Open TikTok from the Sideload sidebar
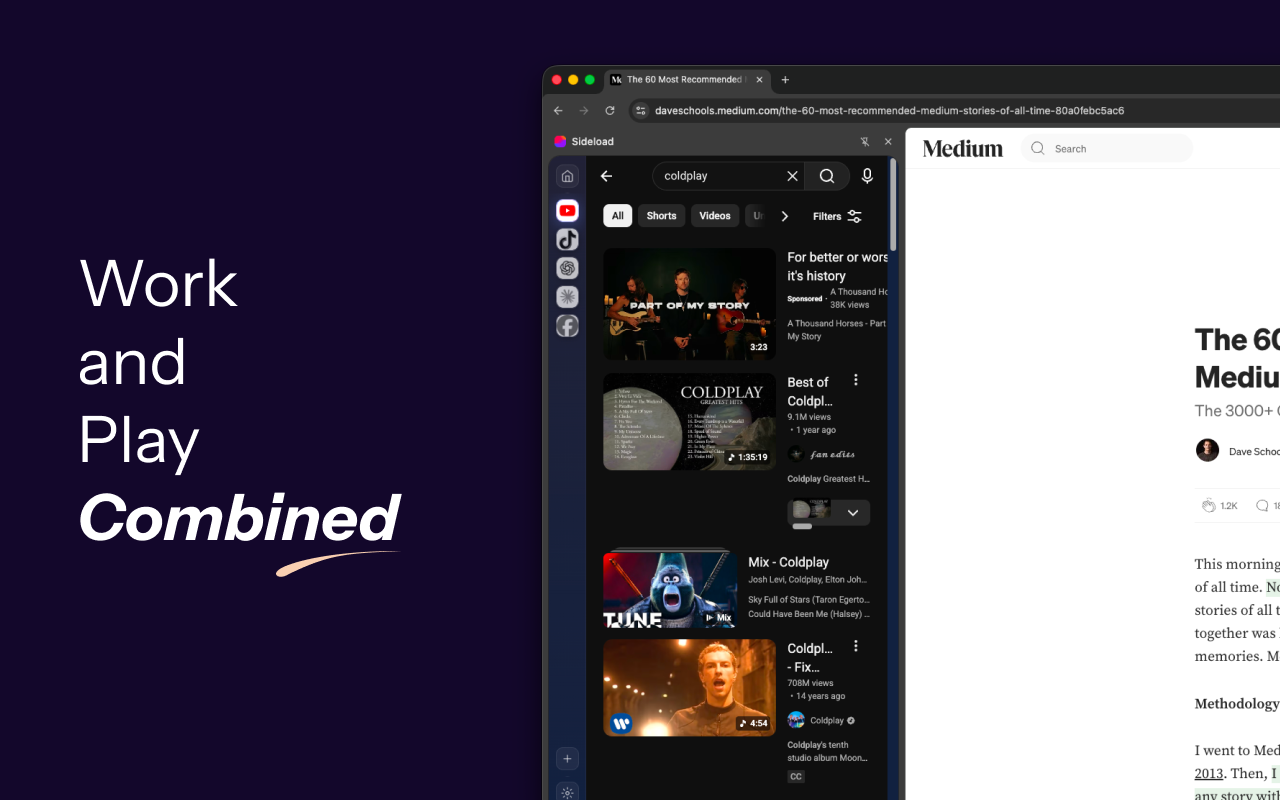The height and width of the screenshot is (800, 1280). pos(567,239)
